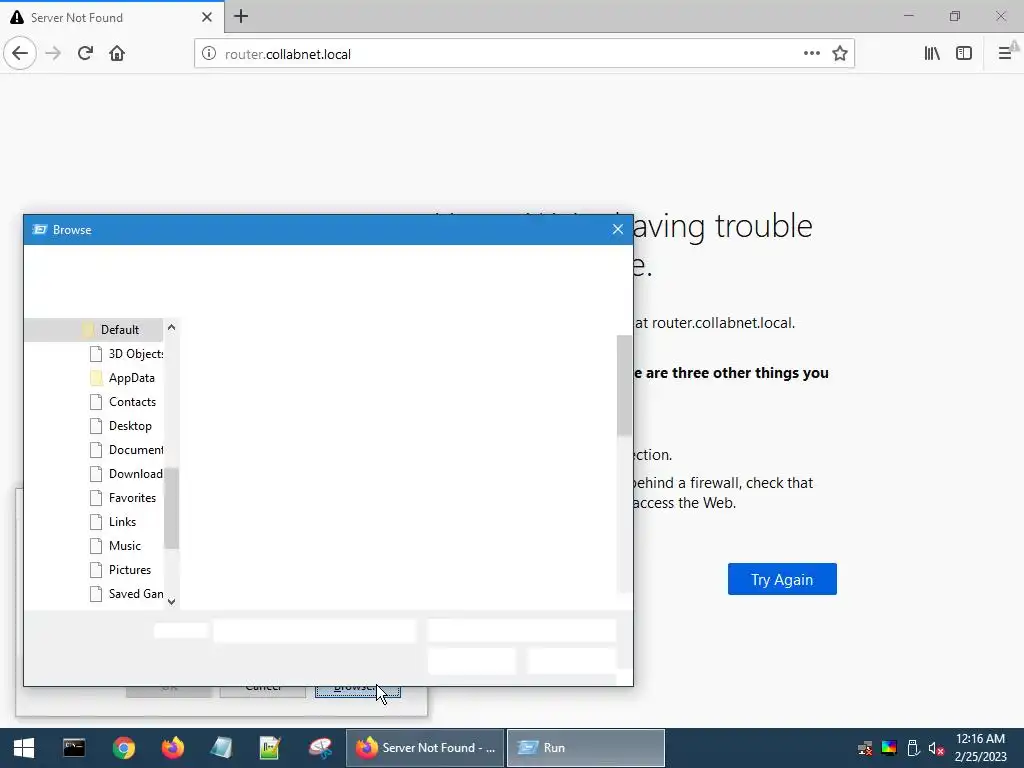Select 3D Objects in folder tree

click(126, 354)
